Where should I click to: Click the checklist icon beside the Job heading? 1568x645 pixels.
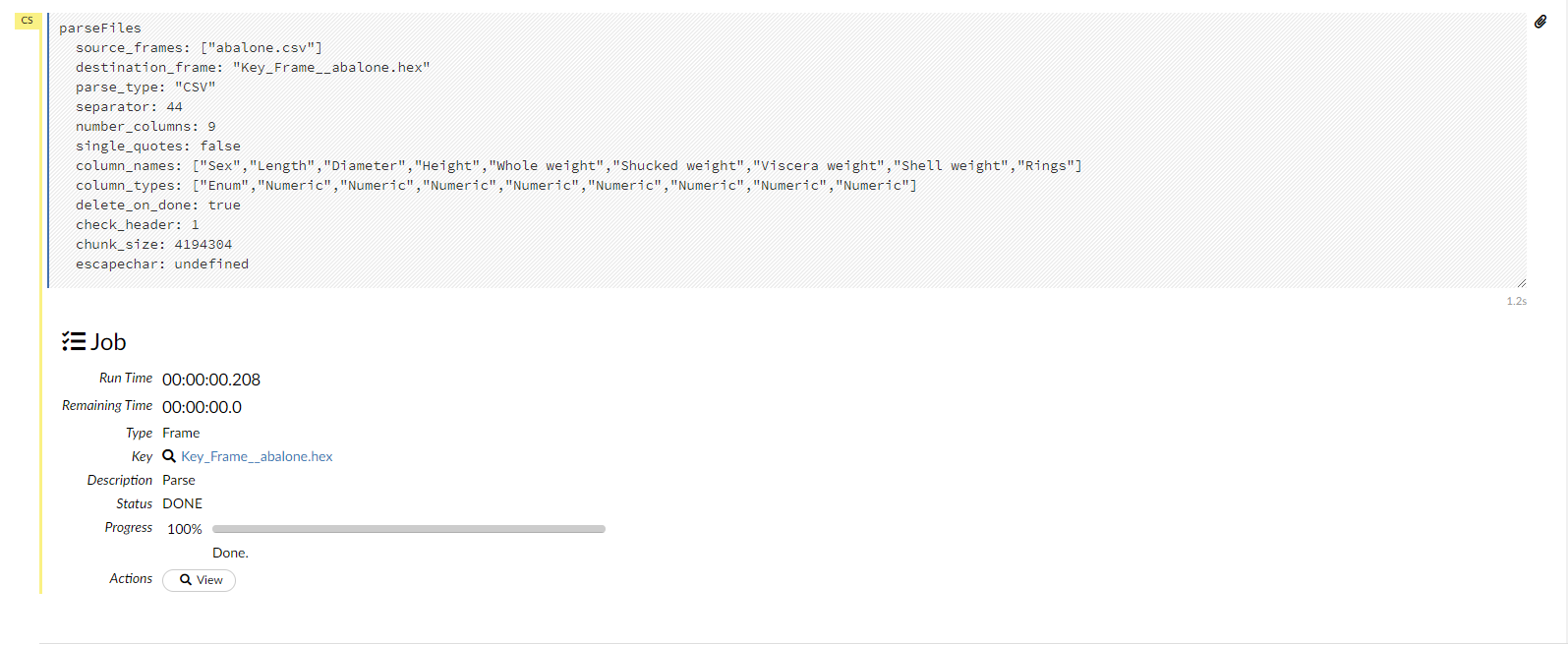tap(74, 340)
